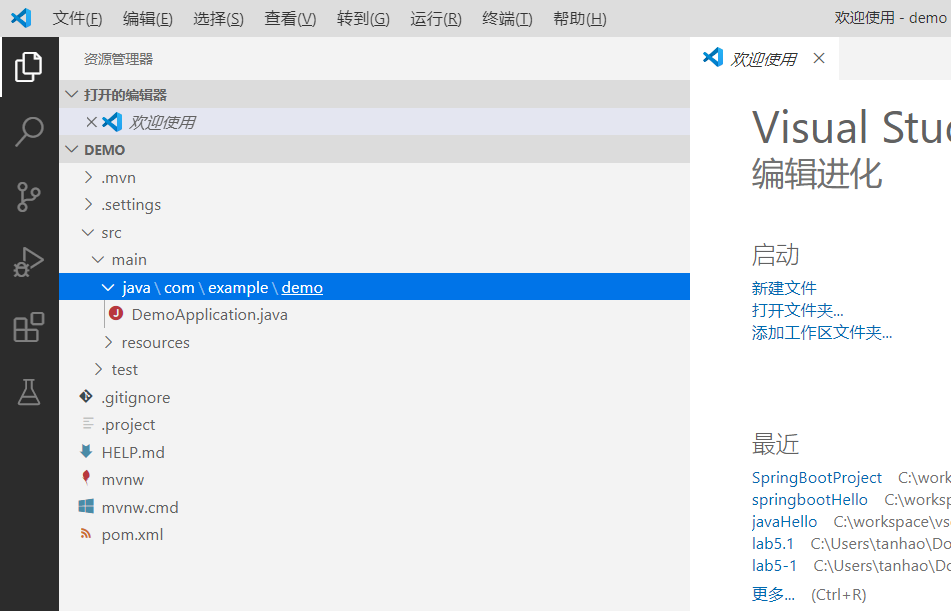Select the 'example' segment in folder path
Viewport: 951px width, 611px height.
pyautogui.click(x=238, y=288)
